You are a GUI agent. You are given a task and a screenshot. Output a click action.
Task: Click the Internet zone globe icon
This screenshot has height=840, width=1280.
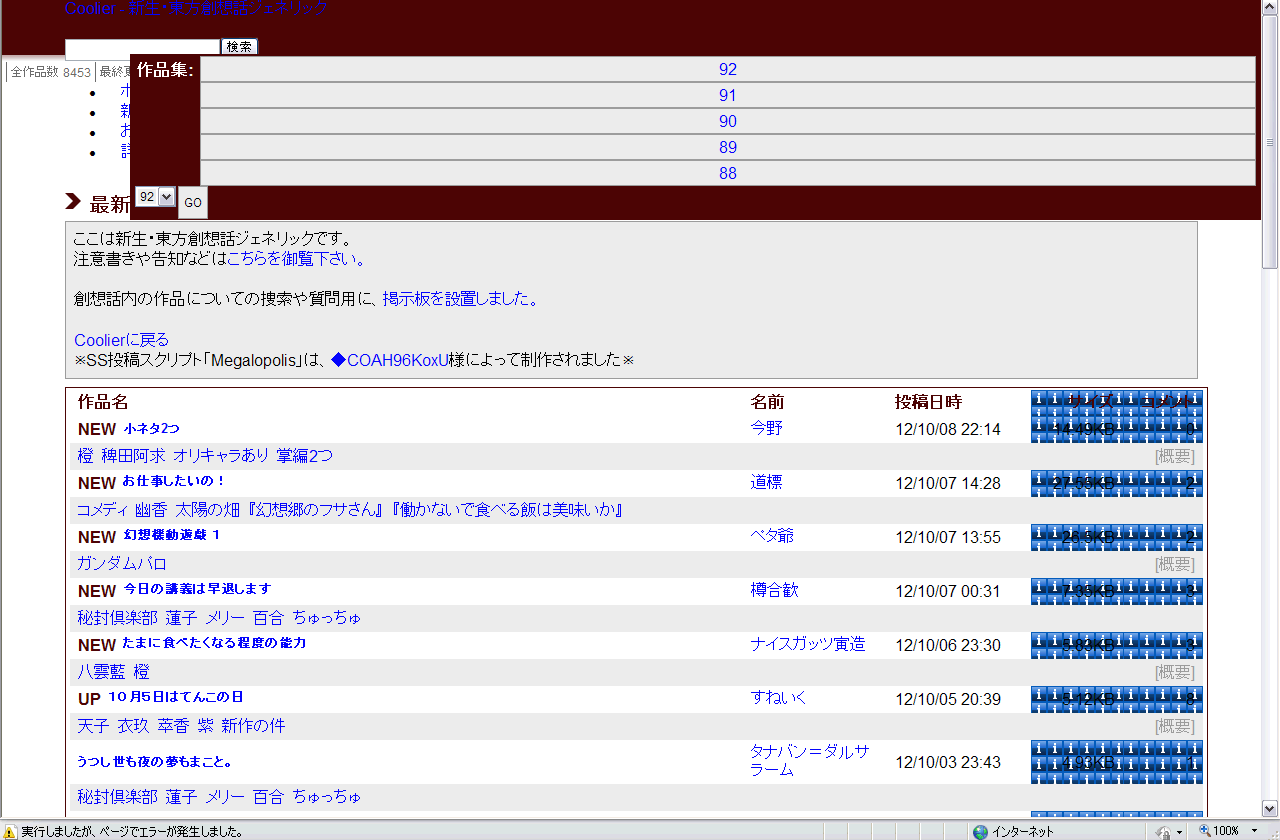tap(980, 832)
